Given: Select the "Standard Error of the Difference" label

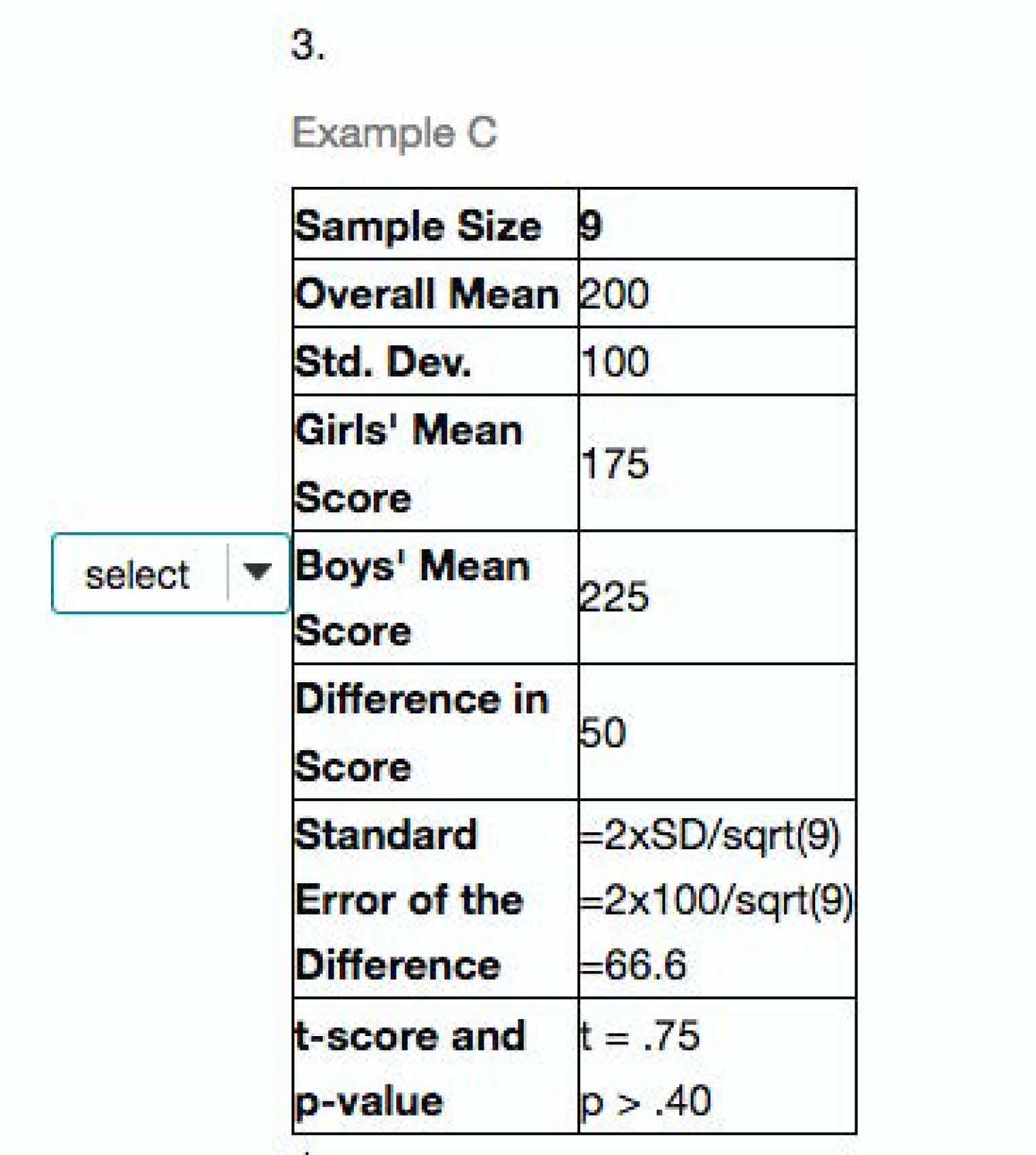Looking at the screenshot, I should click(x=409, y=900).
